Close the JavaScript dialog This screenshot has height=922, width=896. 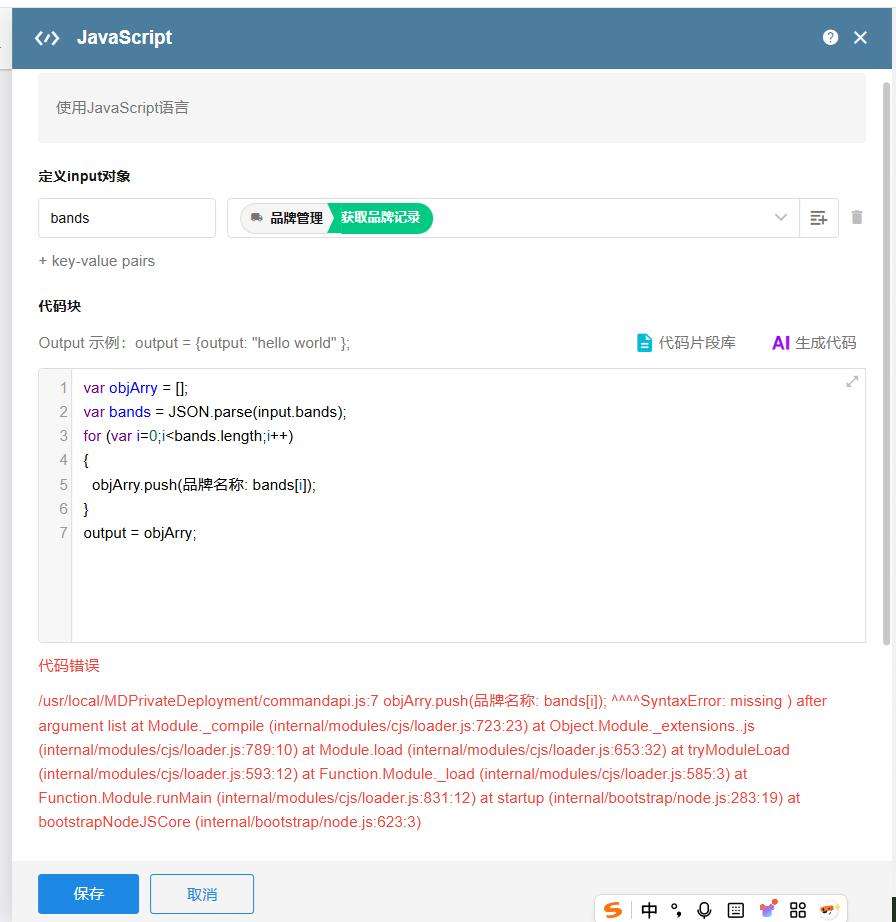point(860,37)
